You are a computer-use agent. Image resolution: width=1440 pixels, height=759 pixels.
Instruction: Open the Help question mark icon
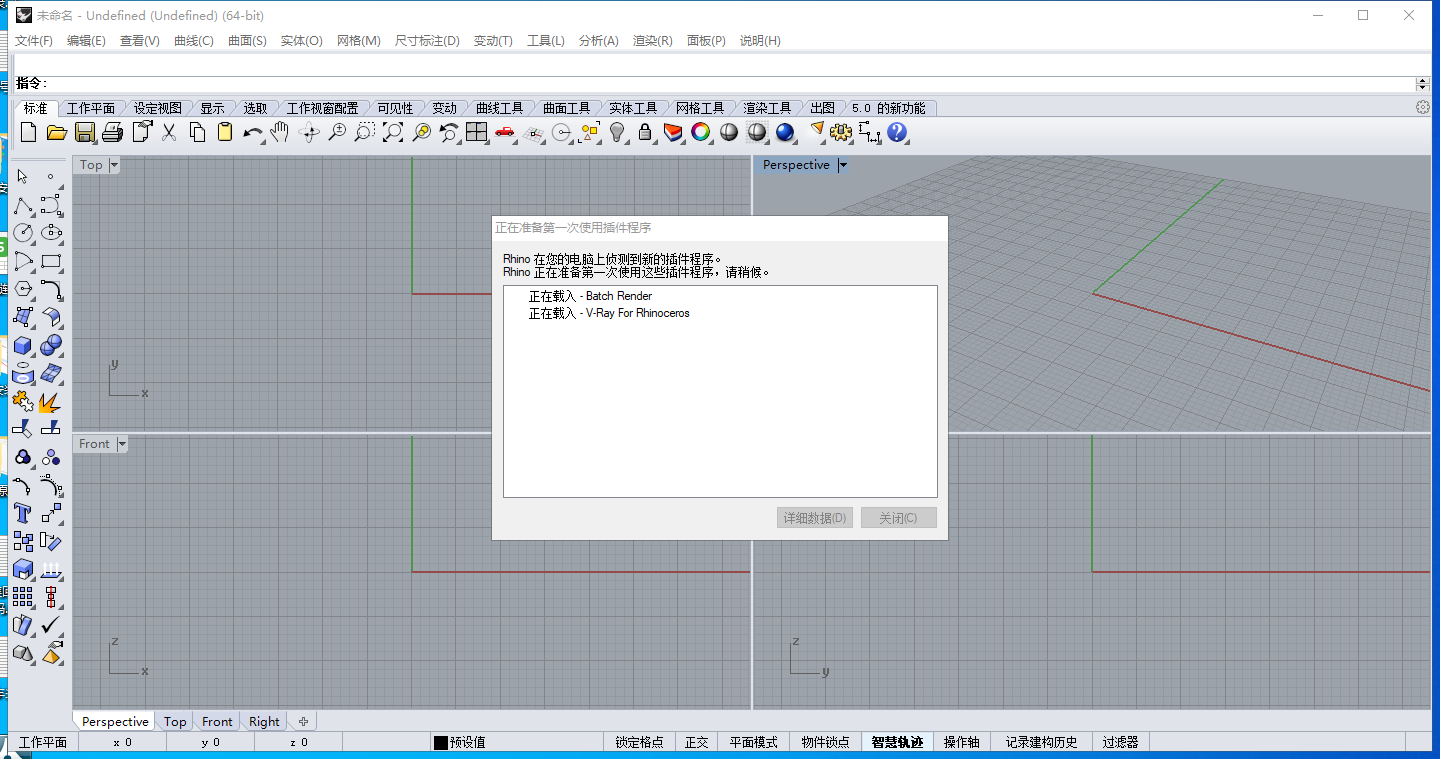point(897,132)
